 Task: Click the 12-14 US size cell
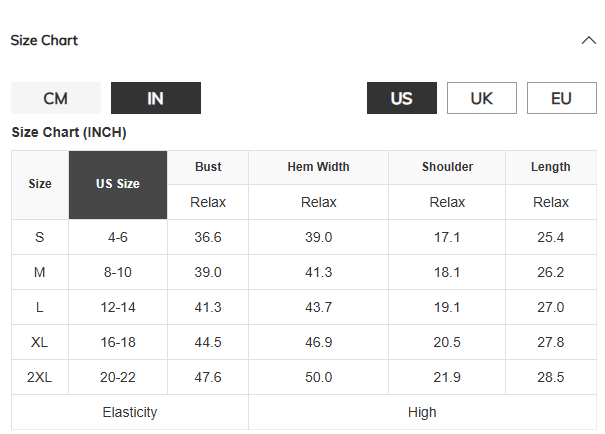point(118,307)
